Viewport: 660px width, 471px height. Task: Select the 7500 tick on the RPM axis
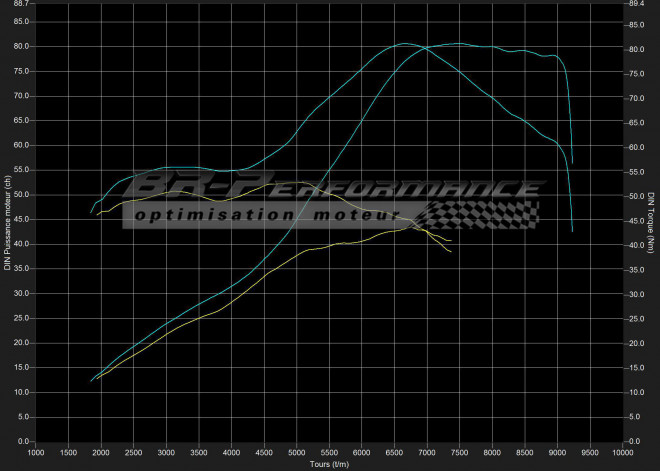click(x=460, y=452)
